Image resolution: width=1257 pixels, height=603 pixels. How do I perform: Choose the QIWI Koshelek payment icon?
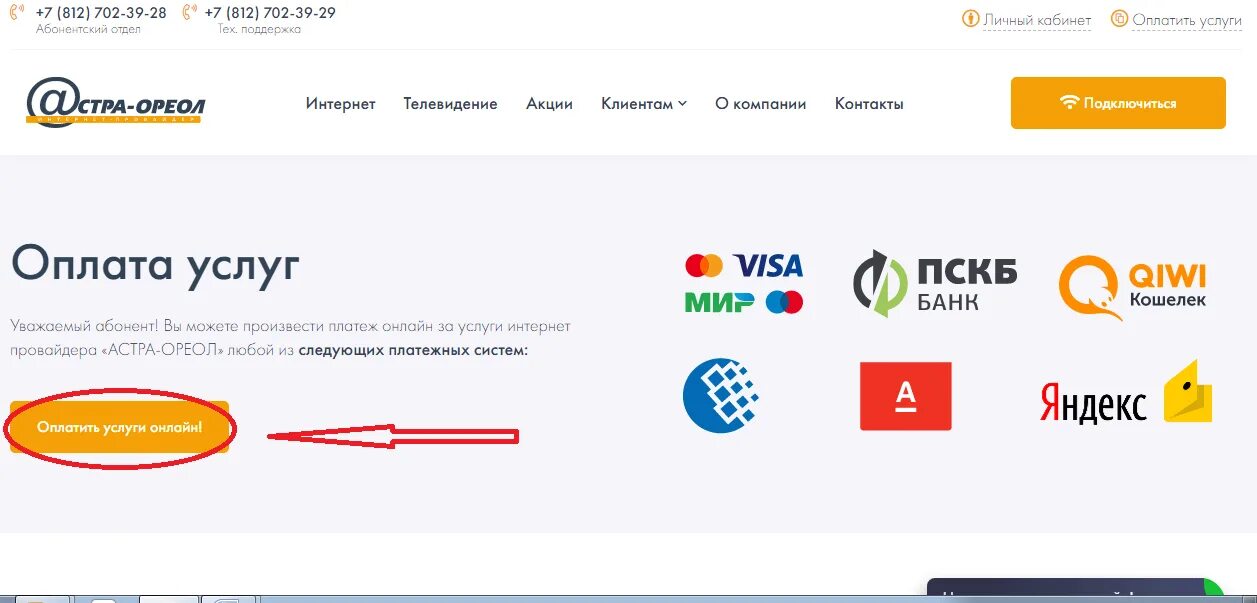[1133, 287]
